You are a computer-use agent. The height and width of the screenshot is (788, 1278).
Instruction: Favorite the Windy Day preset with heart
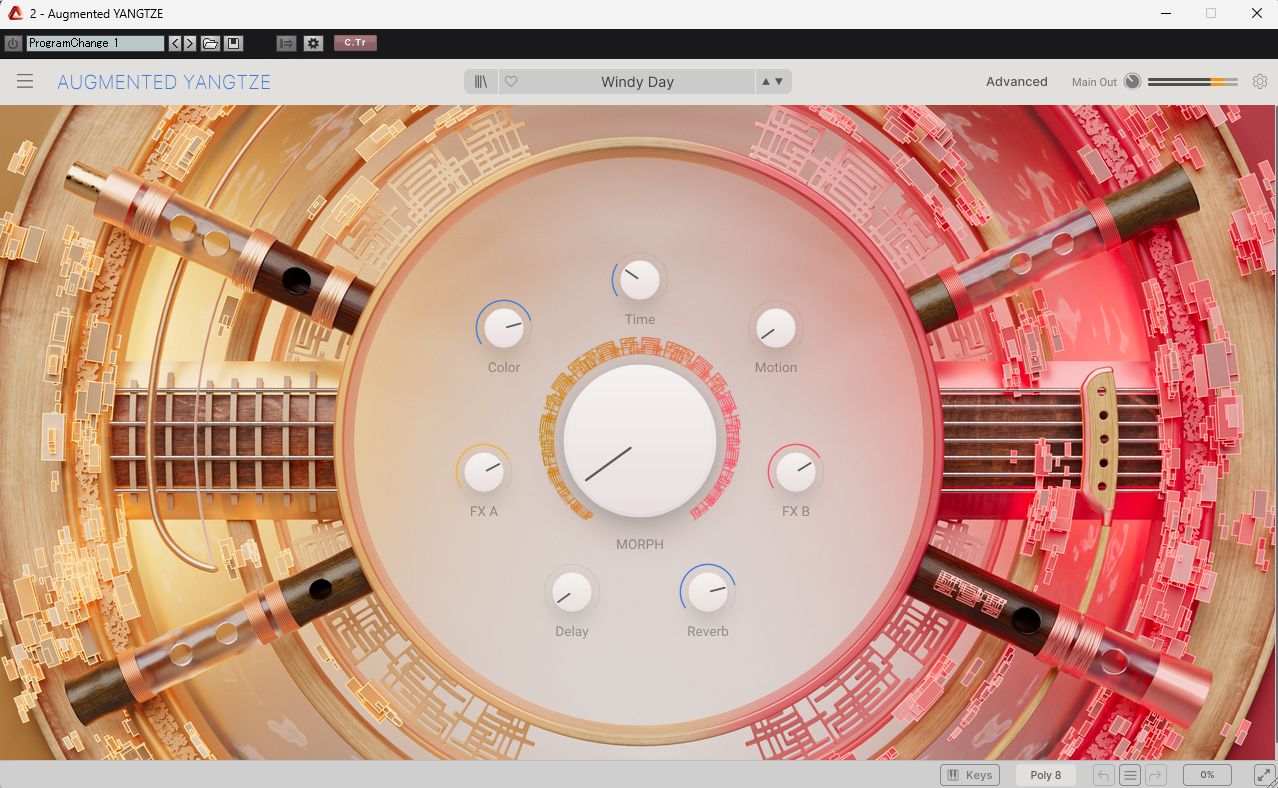pos(511,82)
